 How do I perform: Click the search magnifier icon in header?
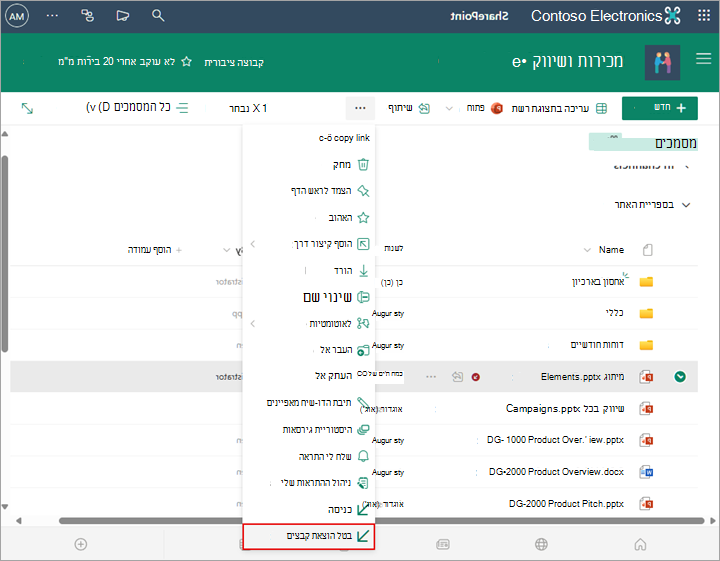[158, 16]
